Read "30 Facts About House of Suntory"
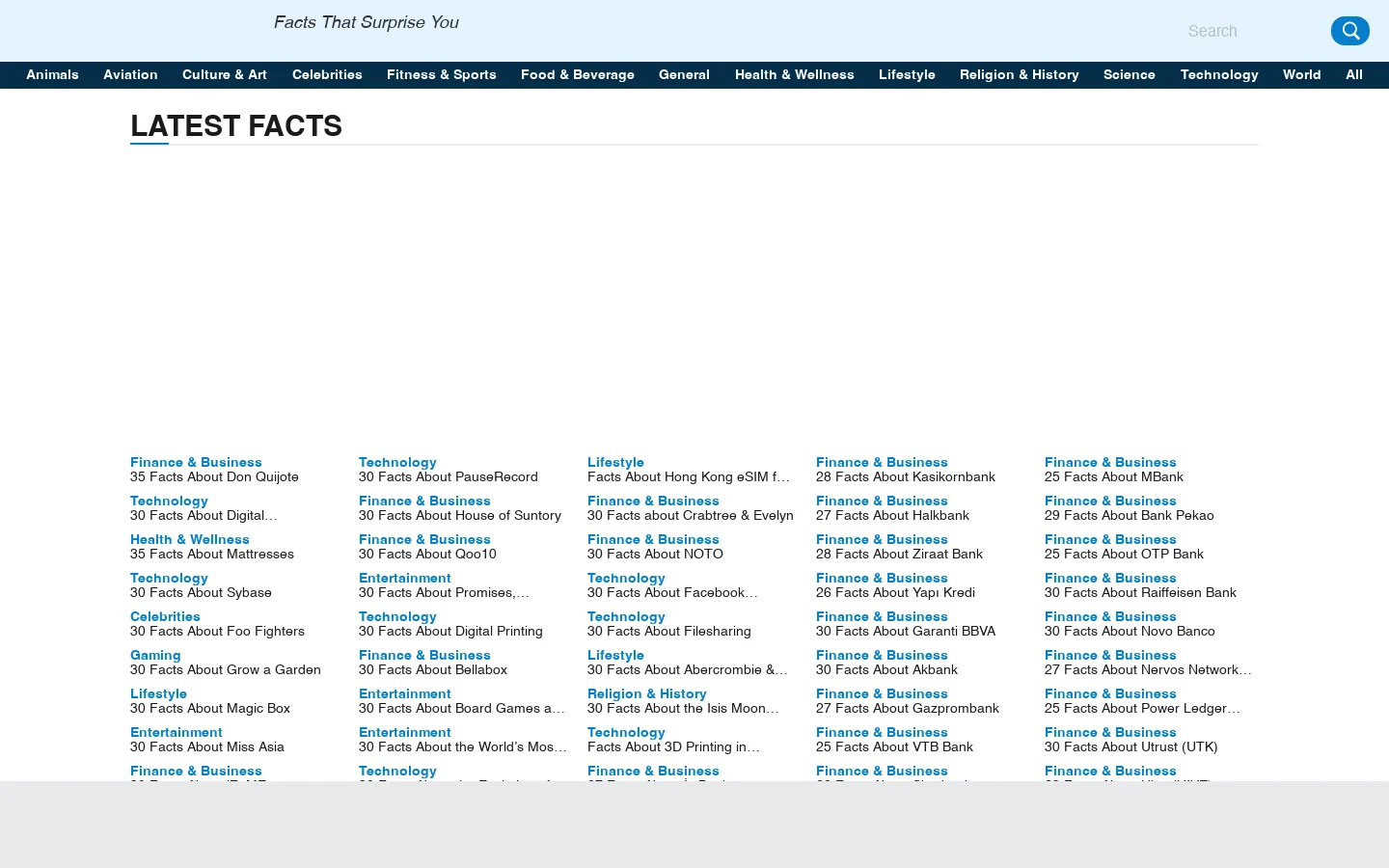The image size is (1389, 868). [x=460, y=515]
